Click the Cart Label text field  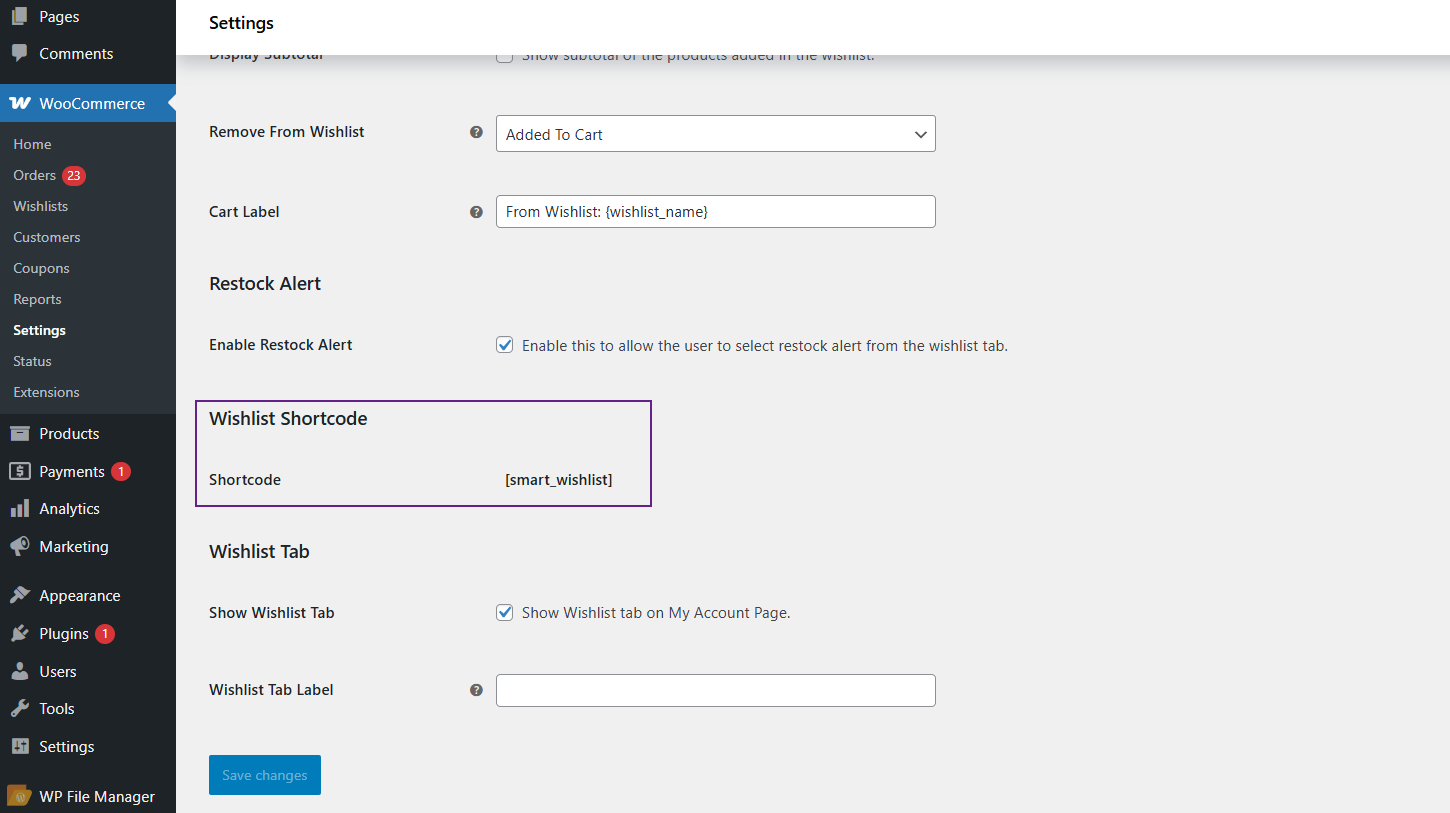715,211
